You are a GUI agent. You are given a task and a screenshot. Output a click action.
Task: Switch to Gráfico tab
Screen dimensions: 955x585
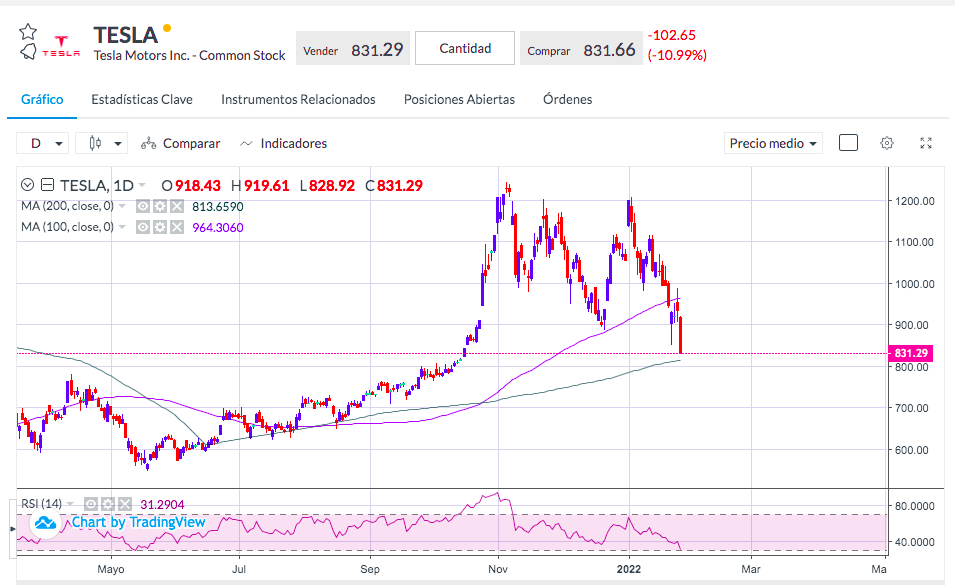click(x=42, y=99)
